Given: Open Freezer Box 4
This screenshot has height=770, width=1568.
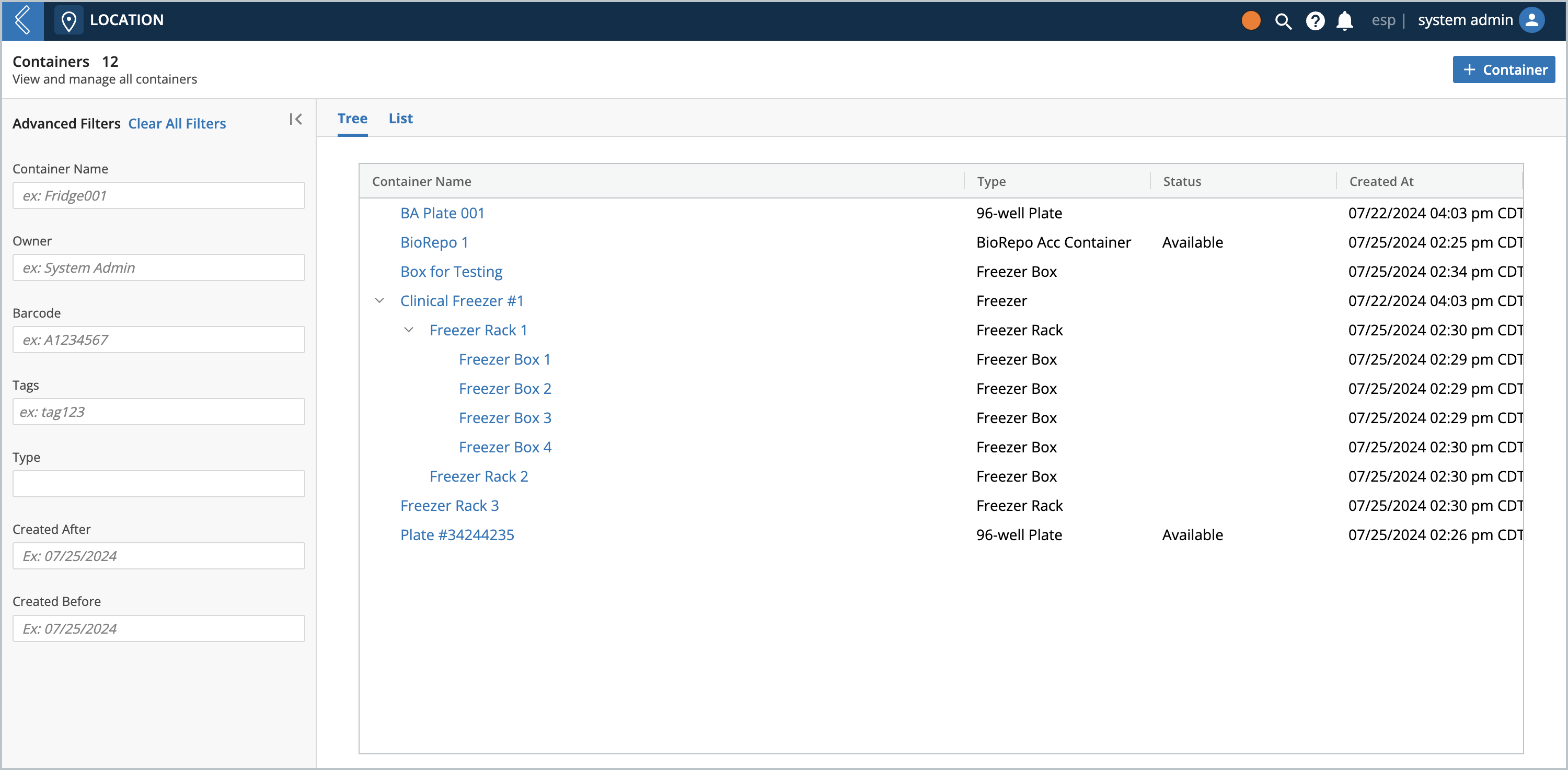Looking at the screenshot, I should (504, 447).
